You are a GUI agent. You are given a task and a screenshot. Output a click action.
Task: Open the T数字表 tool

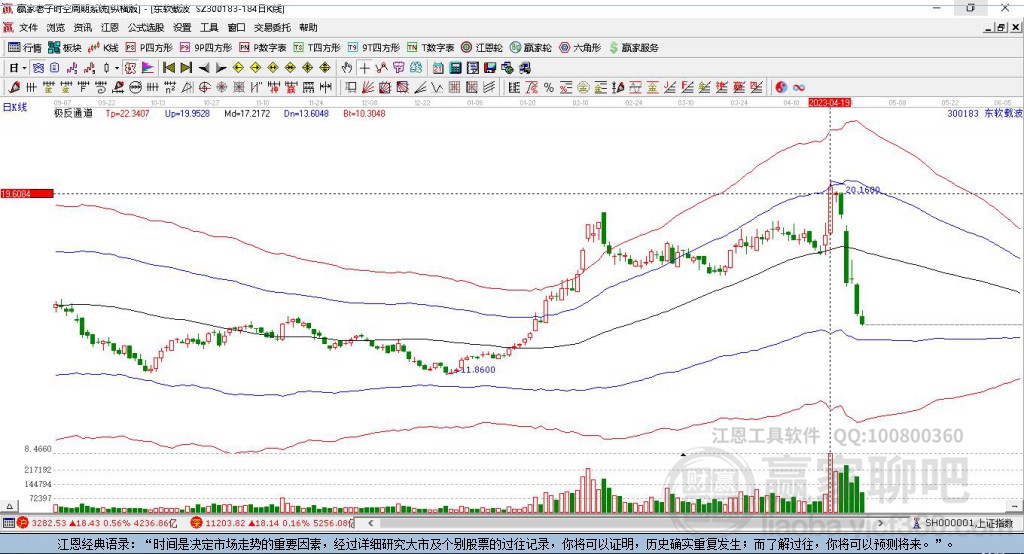click(430, 48)
